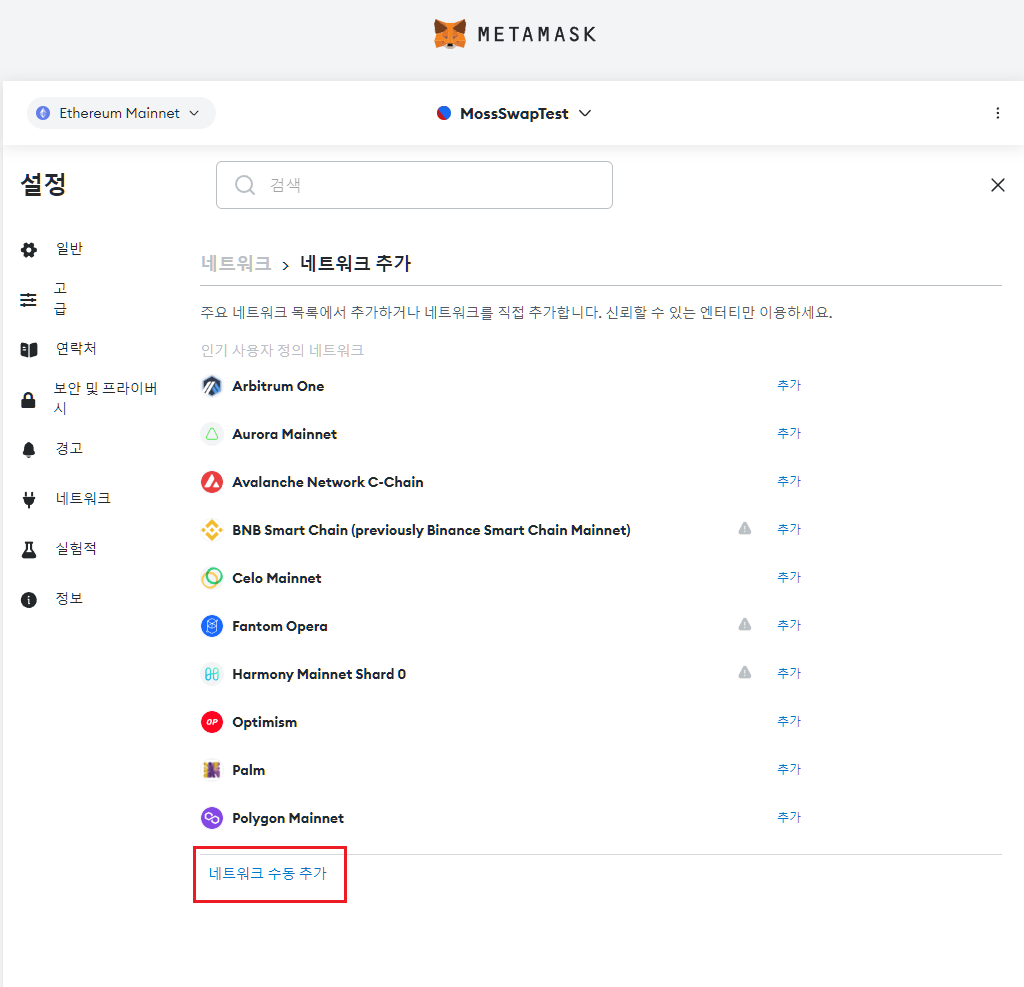Click the lock icon for security settings
This screenshot has height=987, width=1024.
(28, 400)
